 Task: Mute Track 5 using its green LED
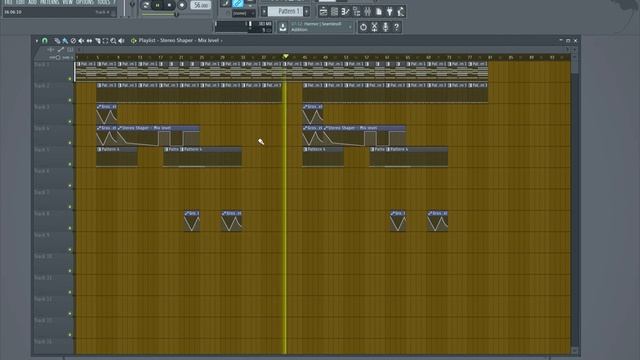pos(70,164)
